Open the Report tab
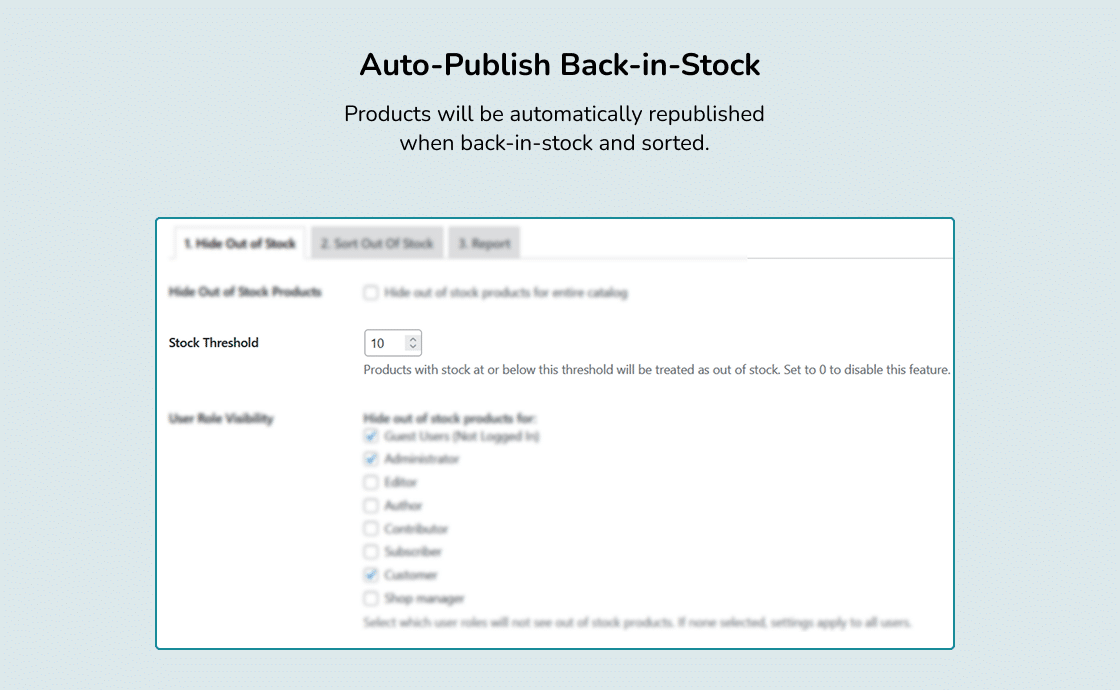This screenshot has height=690, width=1120. tap(484, 244)
